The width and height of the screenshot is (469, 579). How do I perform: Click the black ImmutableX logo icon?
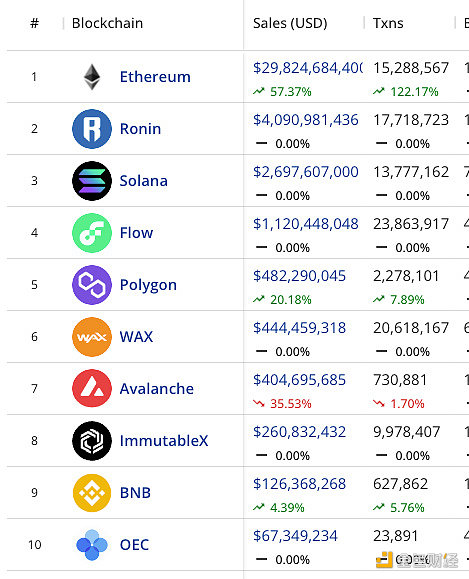92,441
